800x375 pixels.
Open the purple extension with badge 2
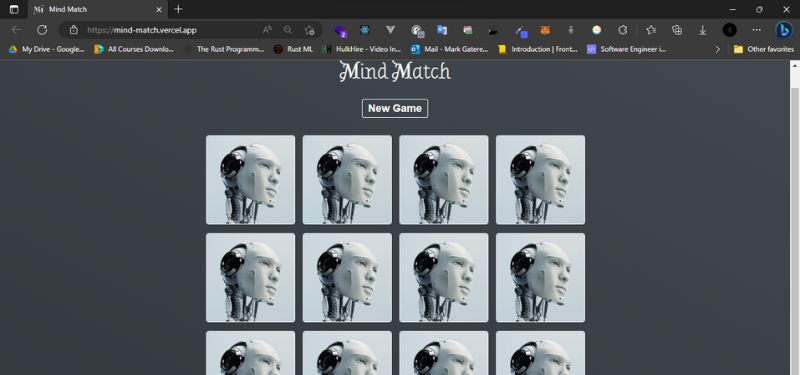pyautogui.click(x=340, y=31)
